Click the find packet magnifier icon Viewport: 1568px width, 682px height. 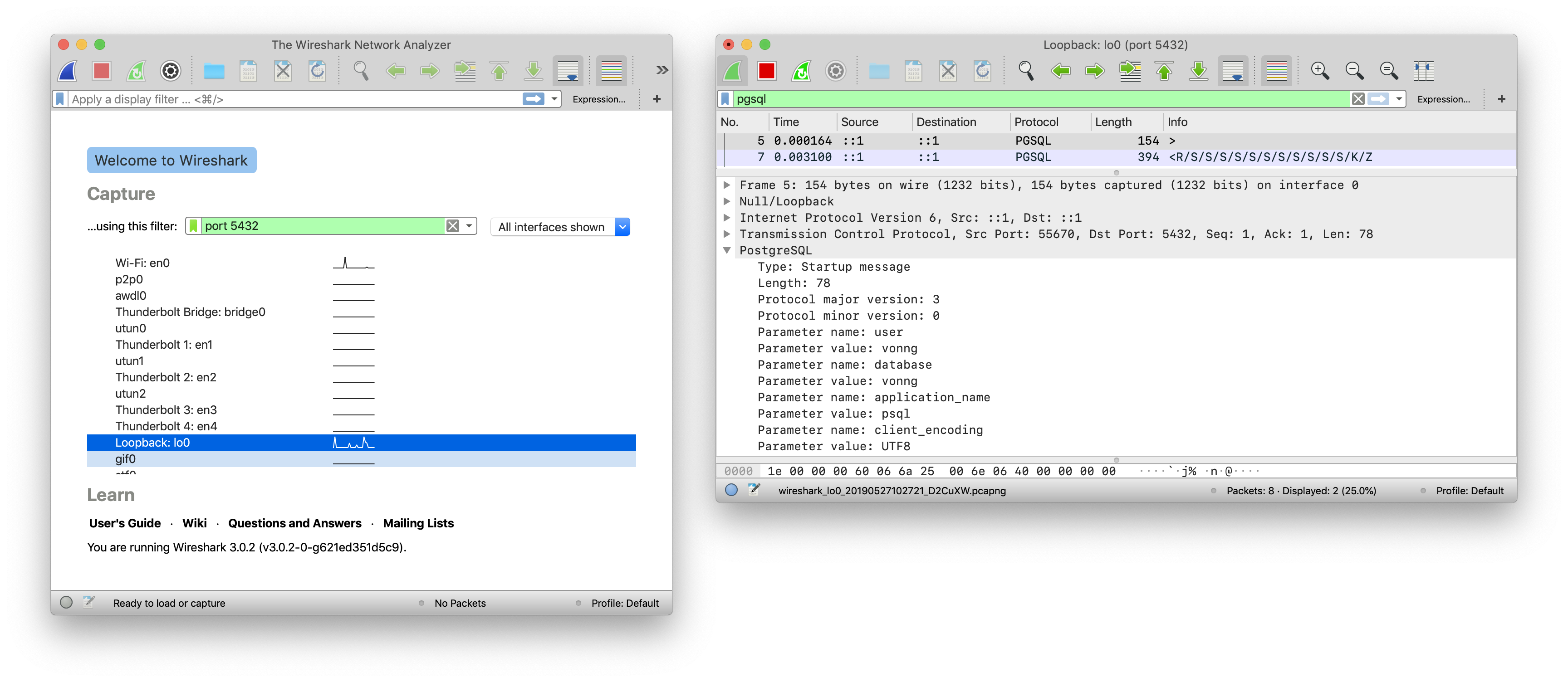click(x=1026, y=71)
